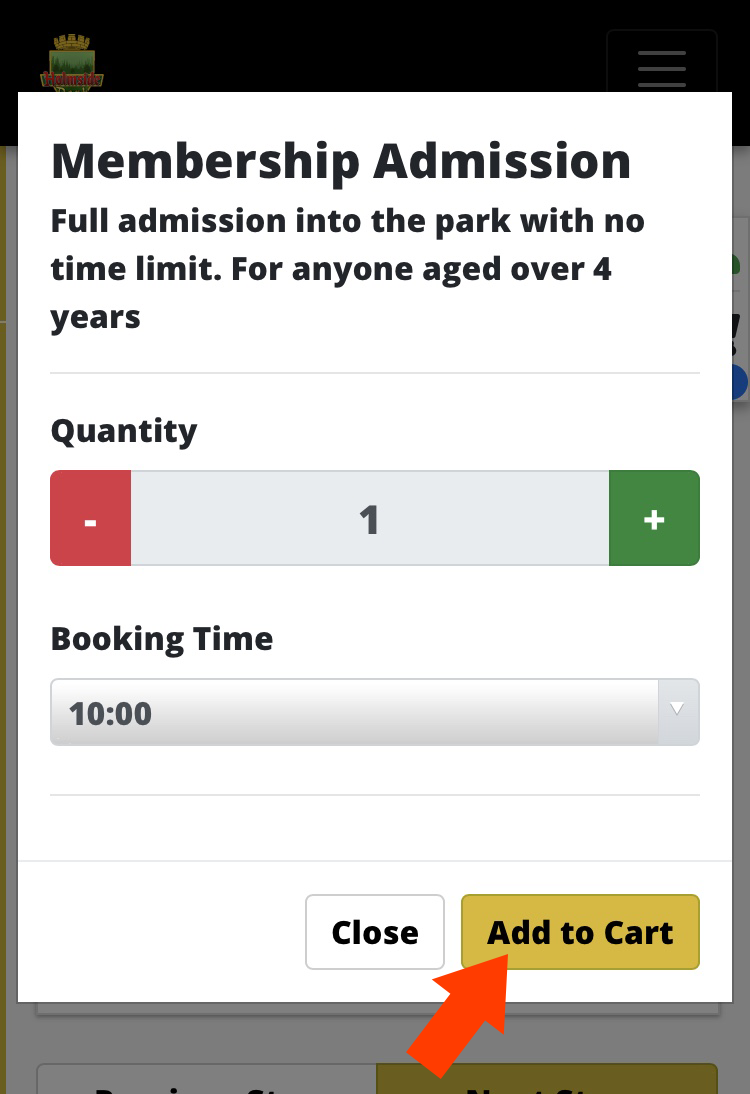Add the membership admission to cart

[x=580, y=932]
